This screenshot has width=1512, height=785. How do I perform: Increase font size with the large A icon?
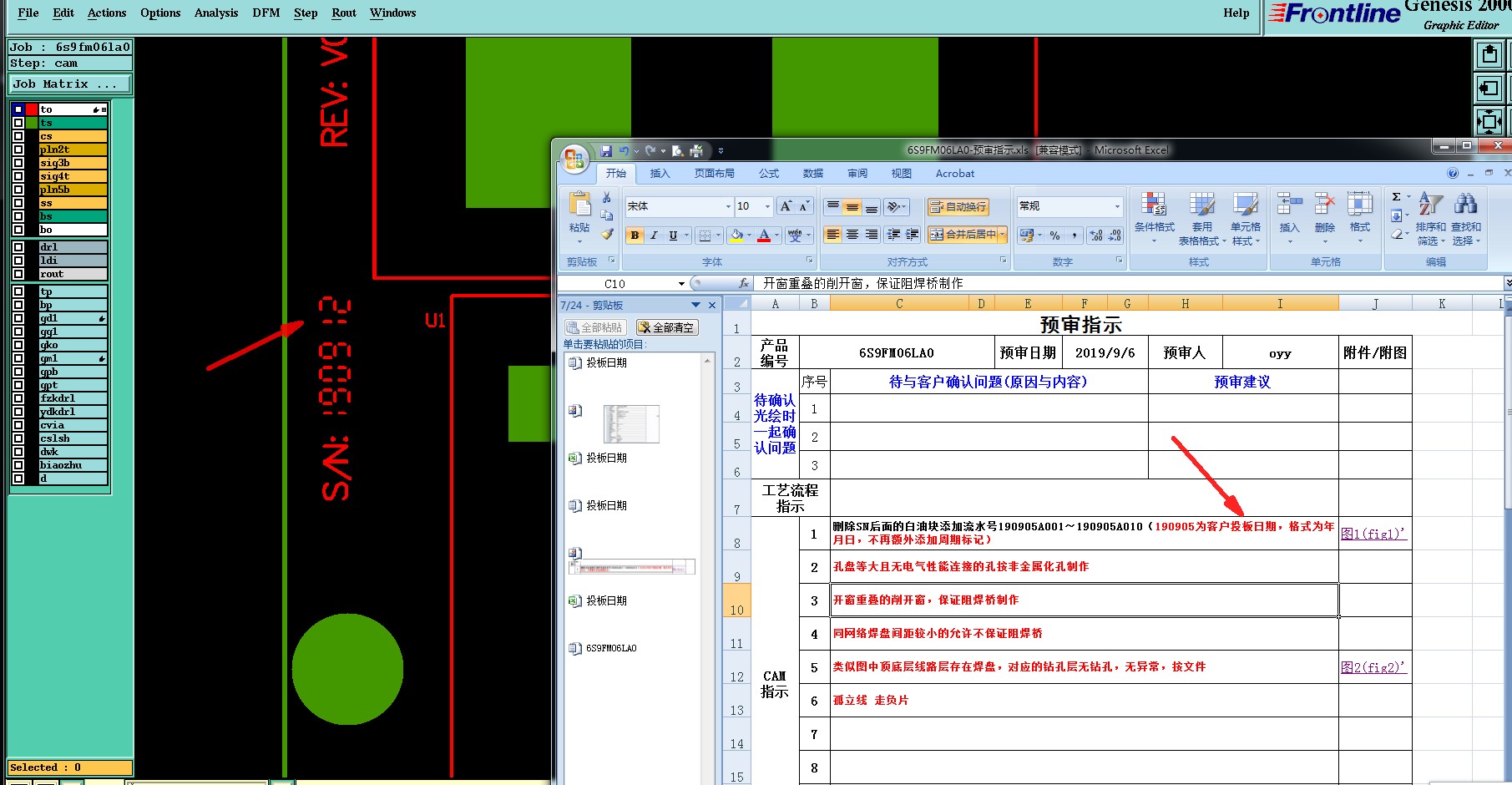(786, 206)
